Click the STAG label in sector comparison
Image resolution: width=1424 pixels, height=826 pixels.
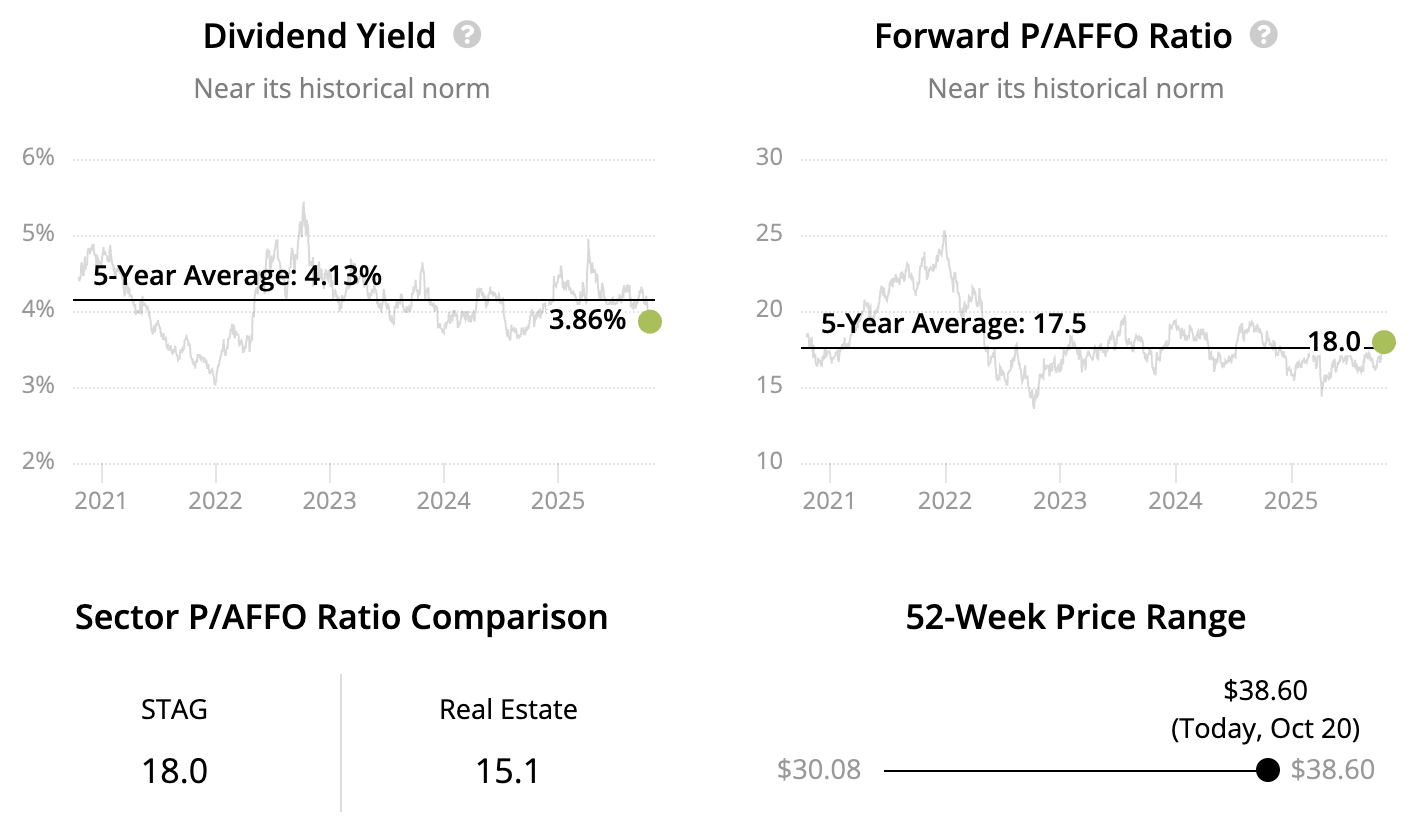(174, 710)
